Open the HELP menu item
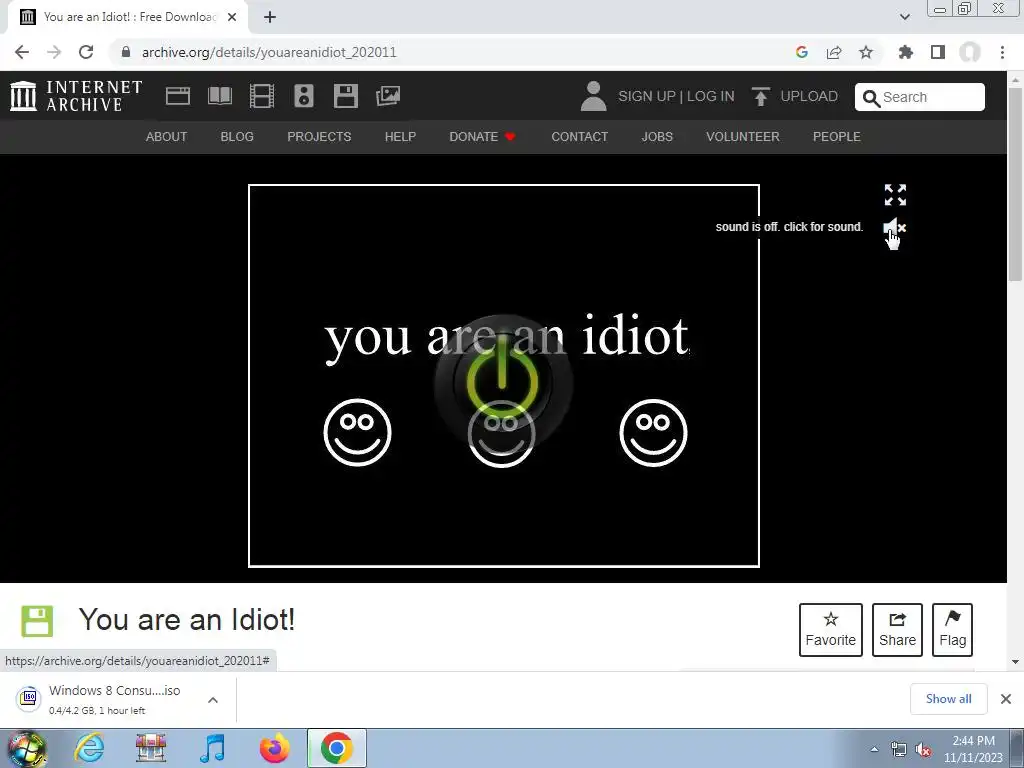1024x768 pixels. 400,136
